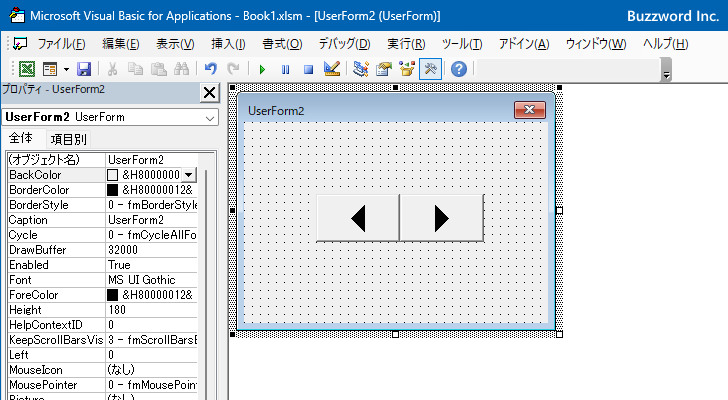
Task: Save the workbook with the floppy icon
Action: point(84,70)
